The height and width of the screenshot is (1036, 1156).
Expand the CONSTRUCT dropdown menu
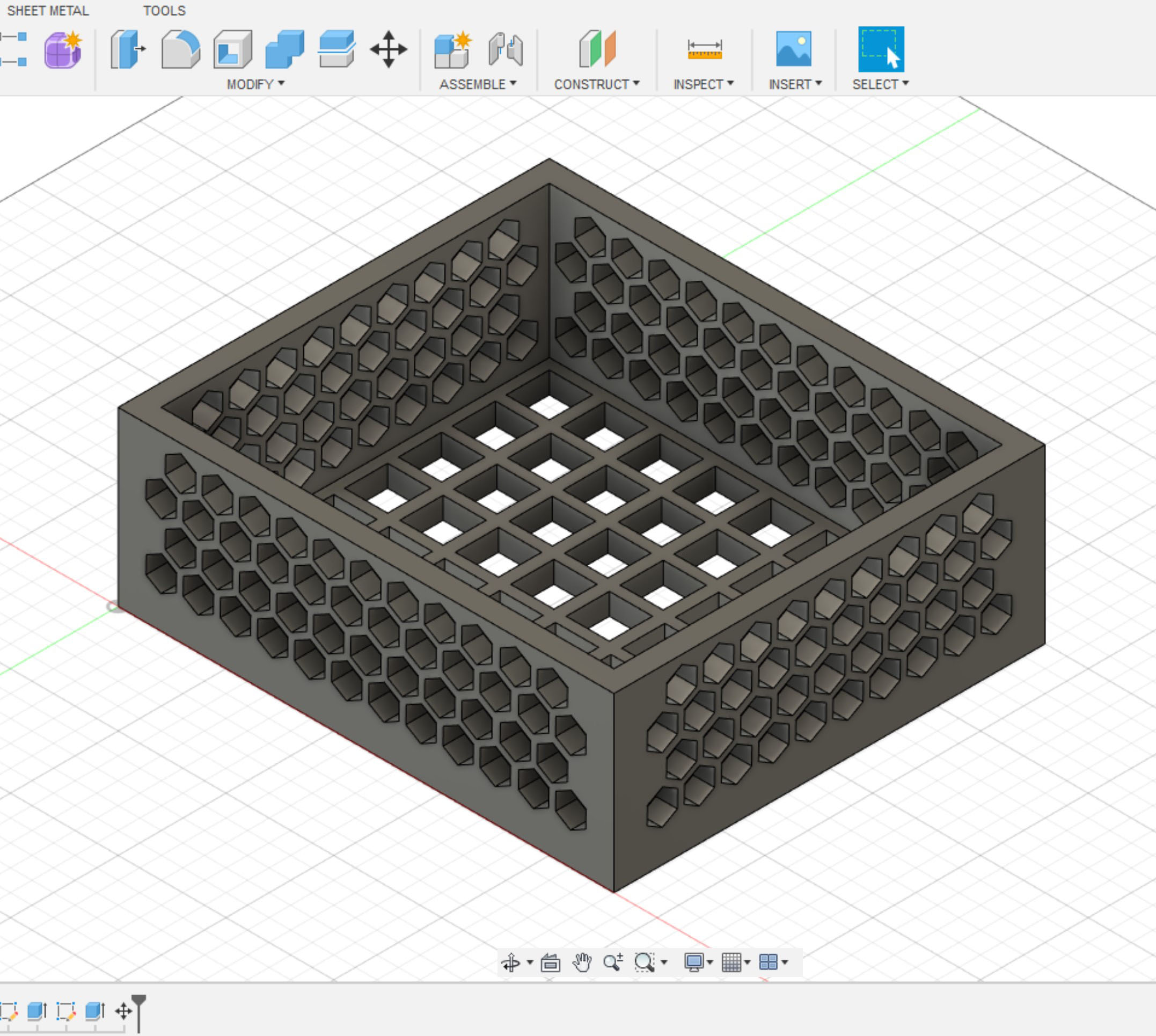[x=597, y=84]
